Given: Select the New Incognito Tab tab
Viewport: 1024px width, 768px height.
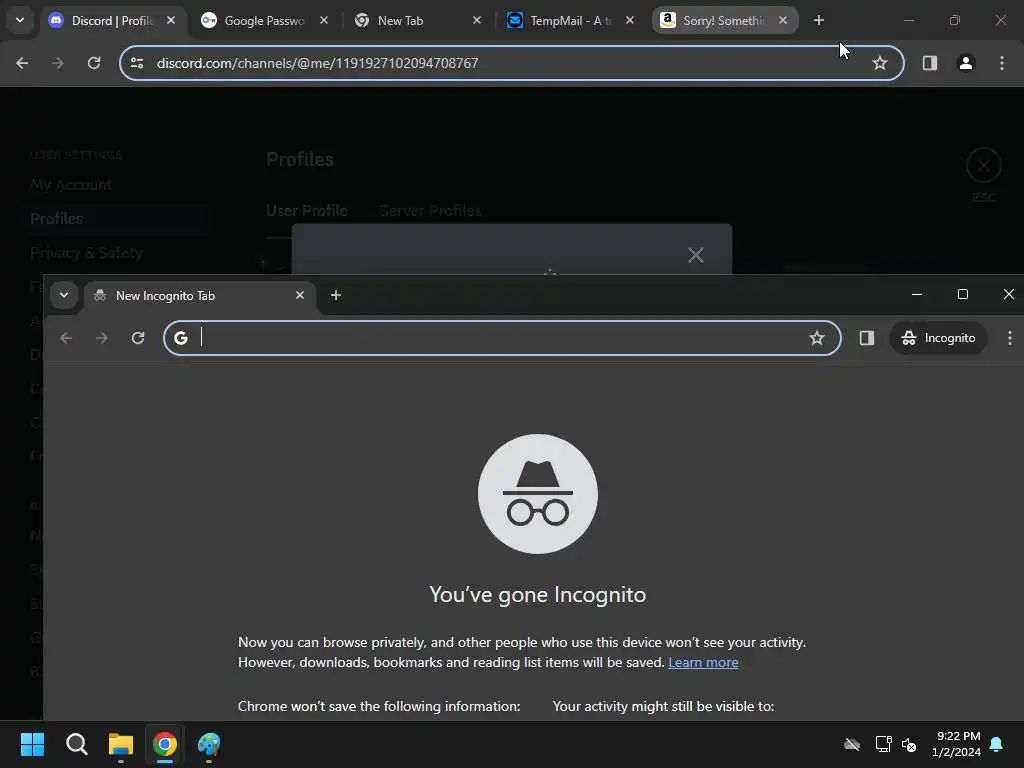Looking at the screenshot, I should pyautogui.click(x=200, y=296).
